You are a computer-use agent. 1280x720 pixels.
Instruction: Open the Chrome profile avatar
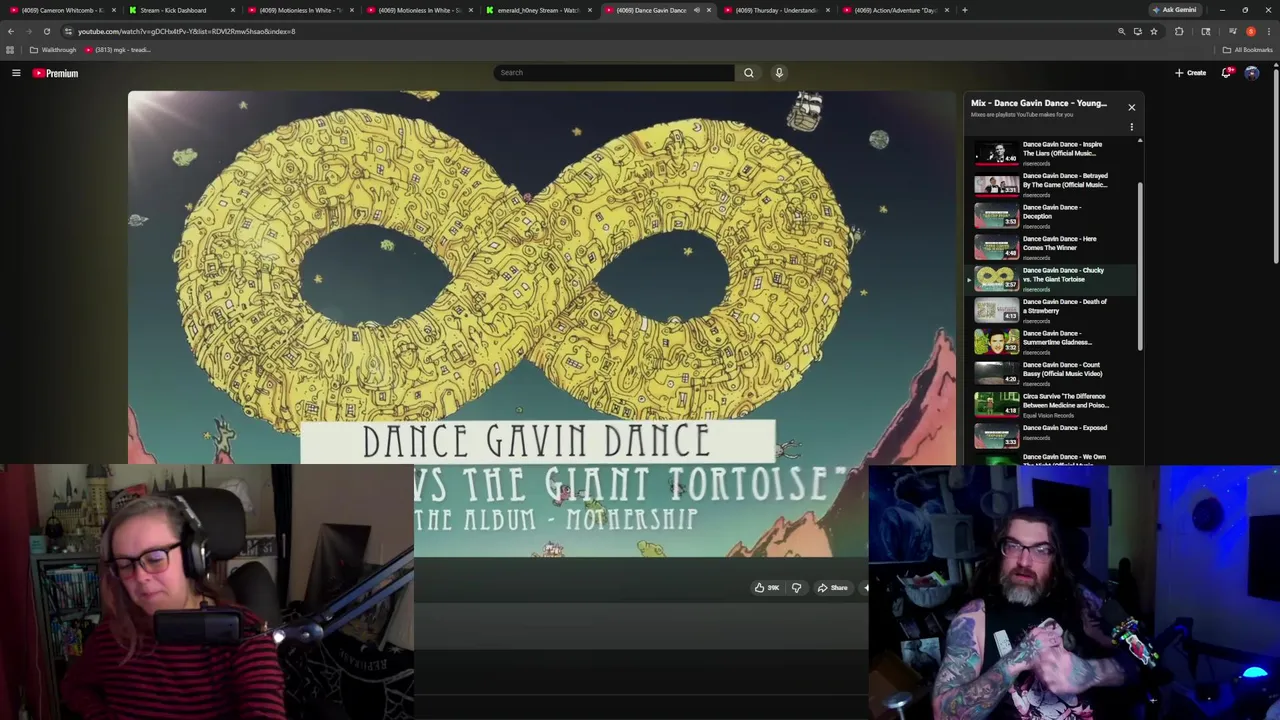pos(1250,31)
